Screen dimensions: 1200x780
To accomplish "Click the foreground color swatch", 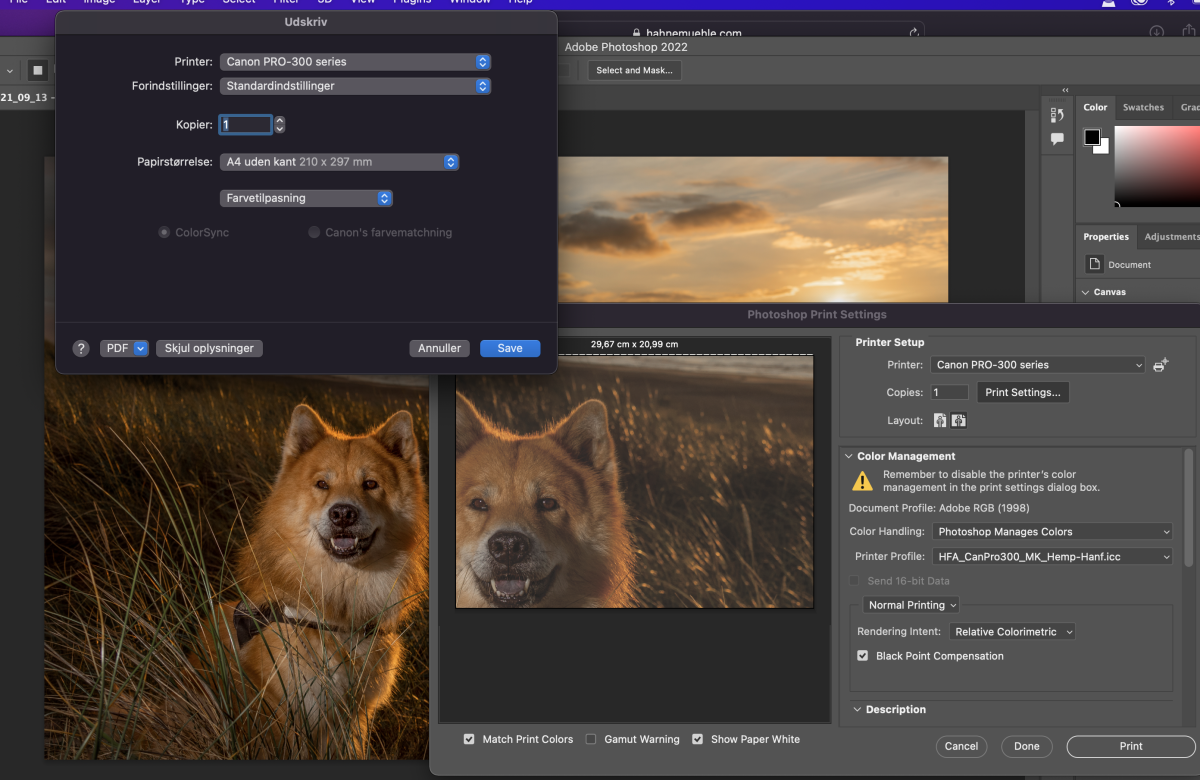I will point(1093,137).
